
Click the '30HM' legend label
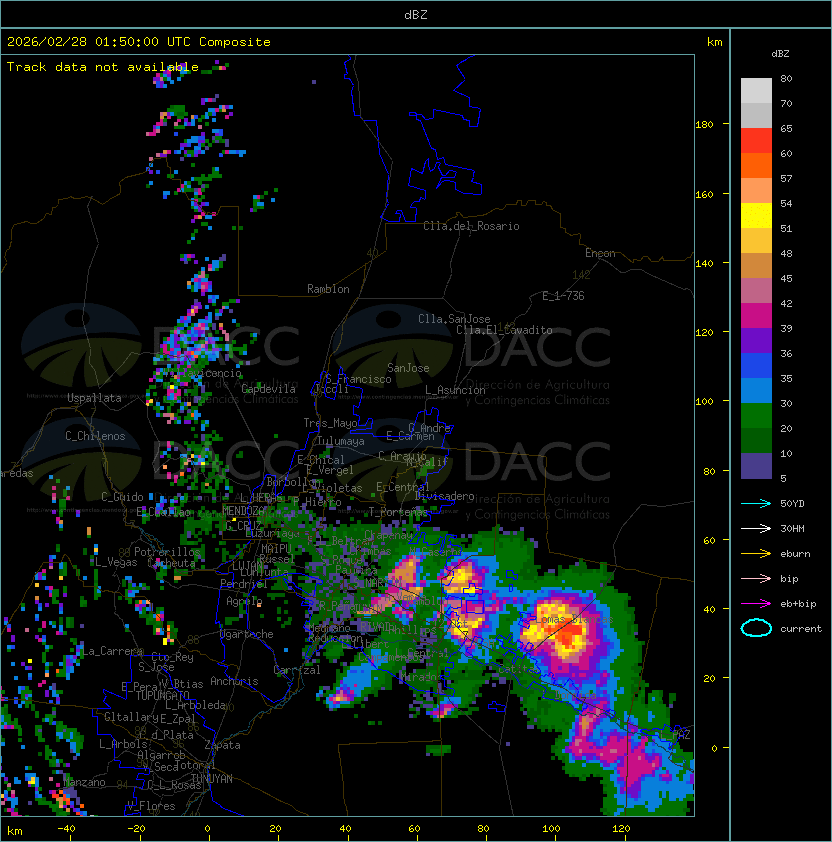(x=792, y=529)
